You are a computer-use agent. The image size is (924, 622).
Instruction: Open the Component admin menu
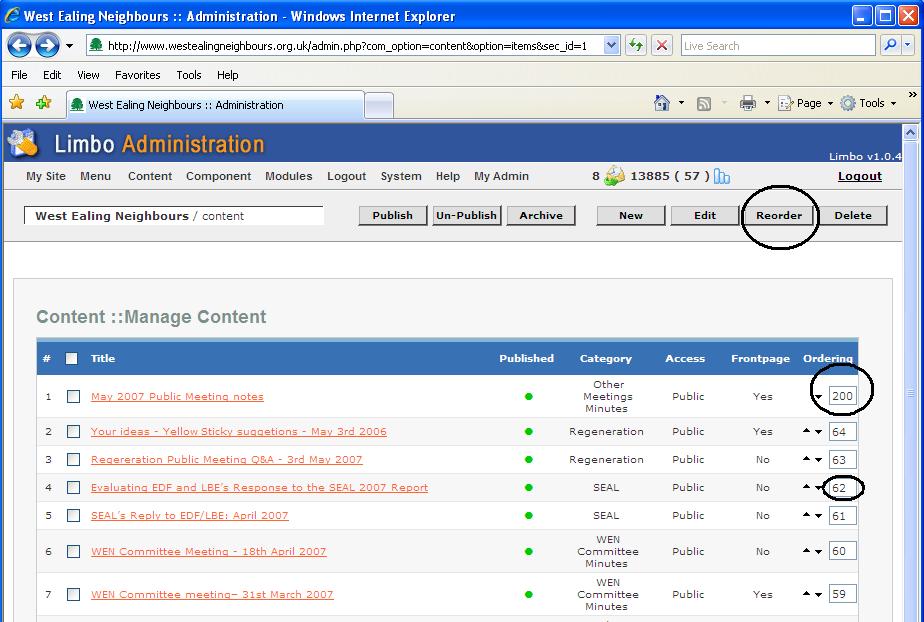pos(218,176)
